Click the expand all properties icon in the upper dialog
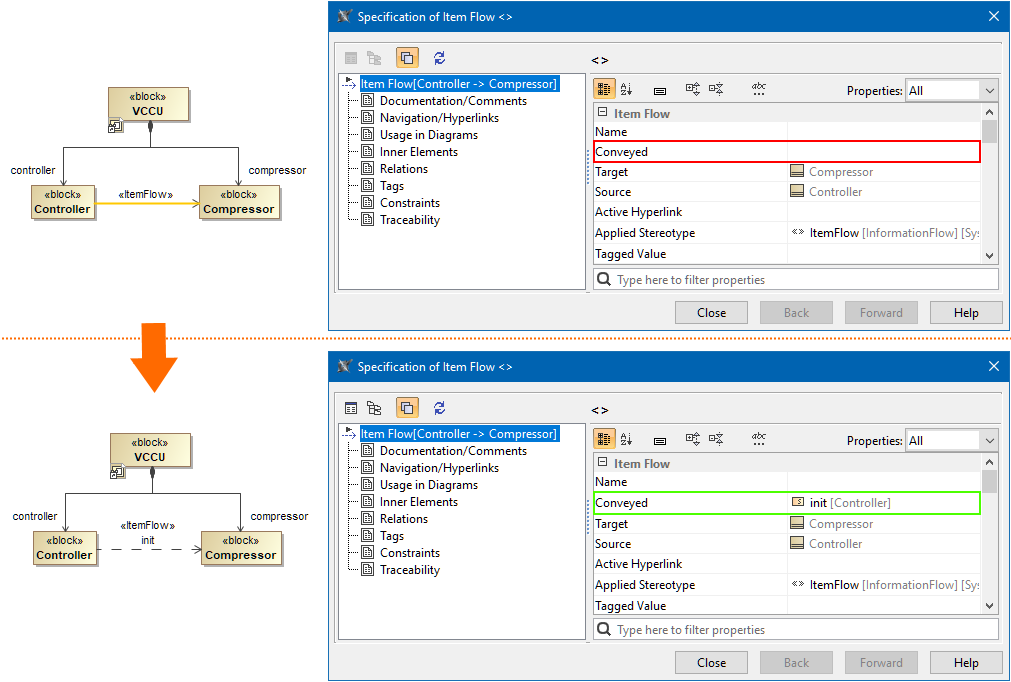Screen dimensions: 1011x682 point(692,90)
